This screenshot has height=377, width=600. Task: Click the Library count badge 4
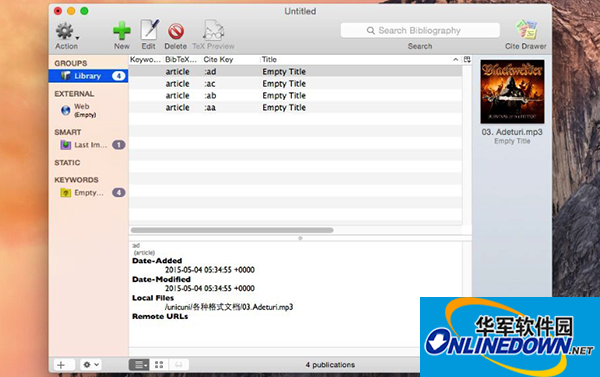[x=119, y=76]
